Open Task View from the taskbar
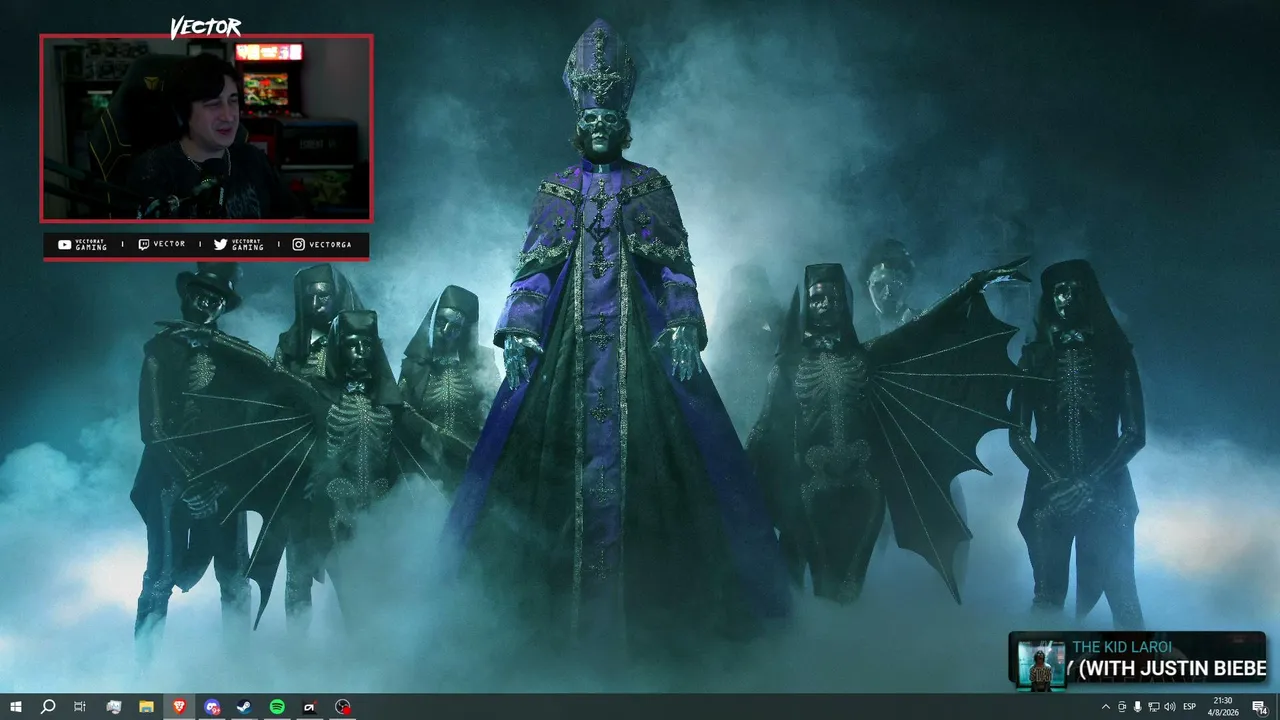Screen dimensions: 1280x720 (80, 707)
